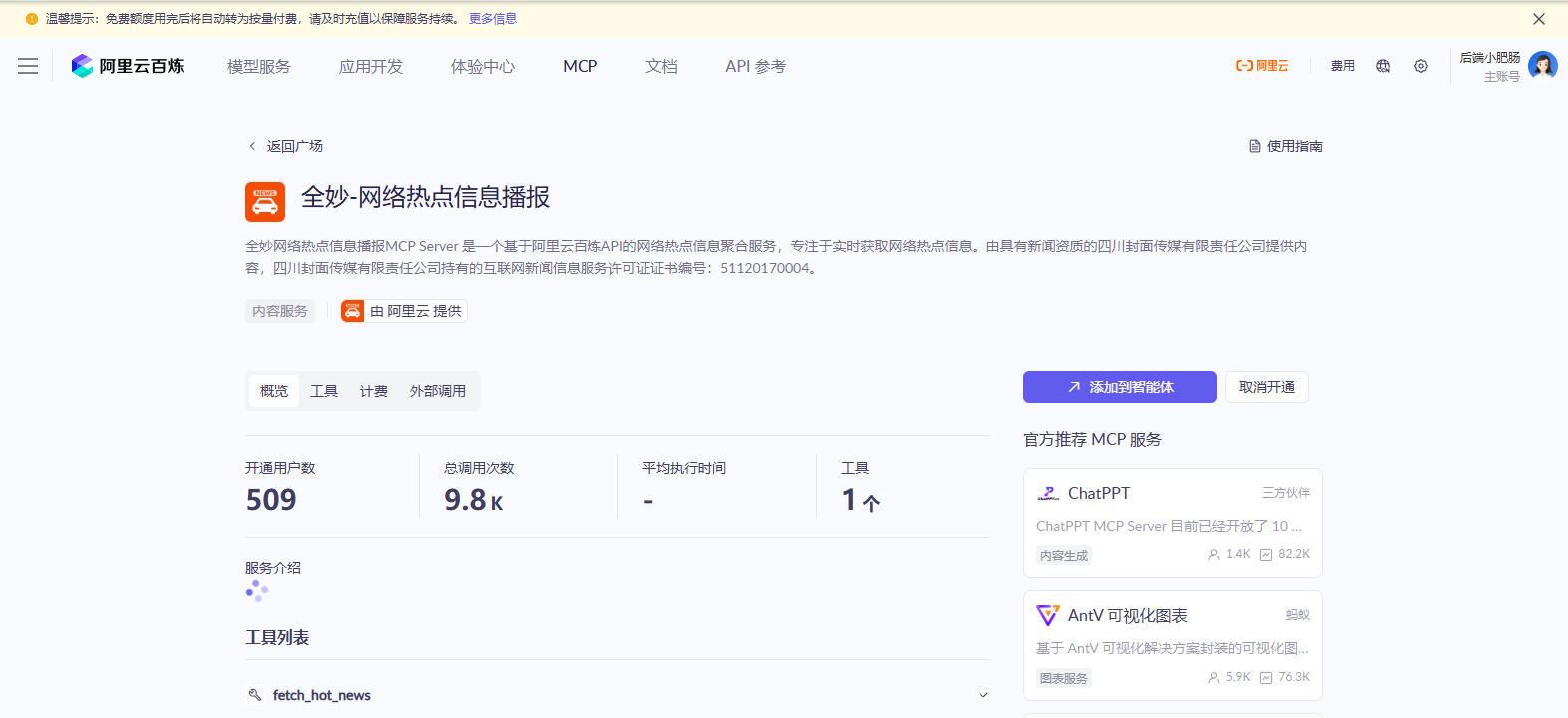Viewport: 1568px width, 718px height.
Task: Open settings via the gear icon
Action: click(1421, 66)
